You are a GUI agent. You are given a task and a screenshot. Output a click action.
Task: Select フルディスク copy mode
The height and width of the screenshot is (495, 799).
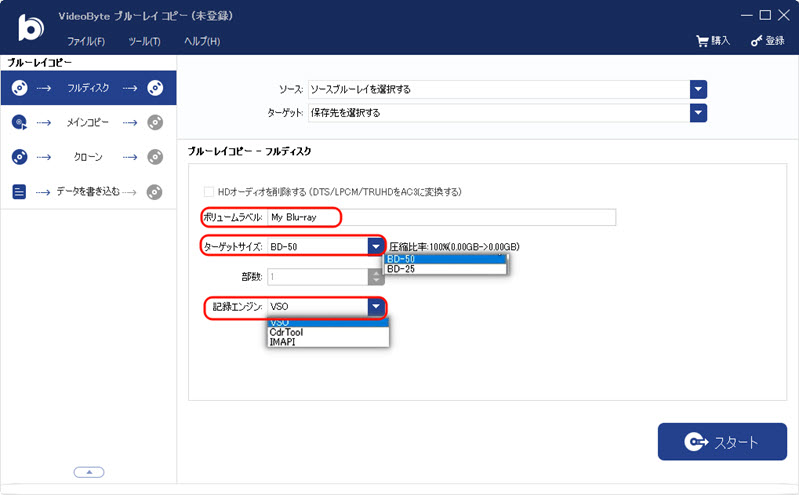click(88, 88)
